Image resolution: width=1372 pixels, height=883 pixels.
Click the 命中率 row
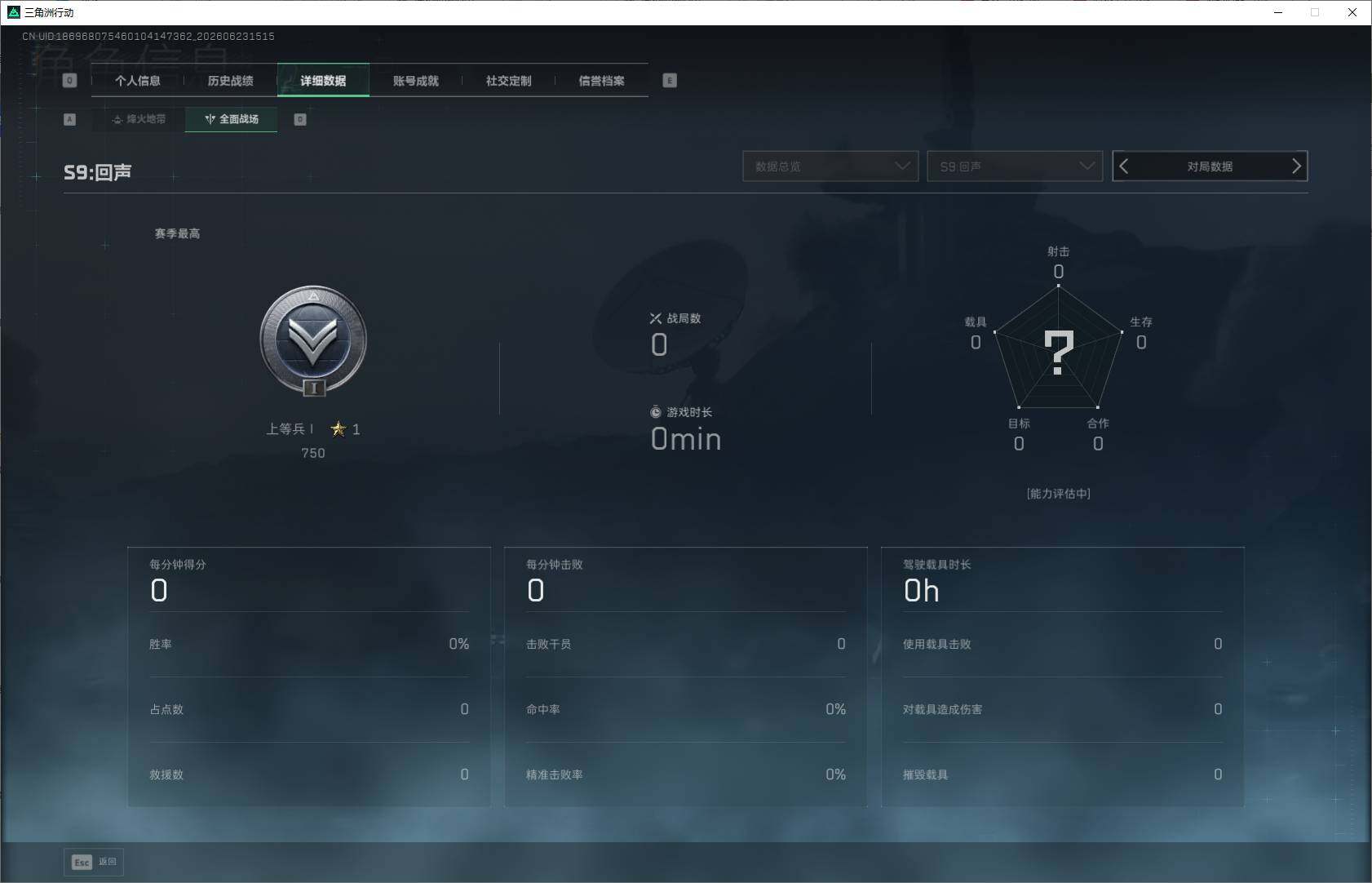click(686, 709)
